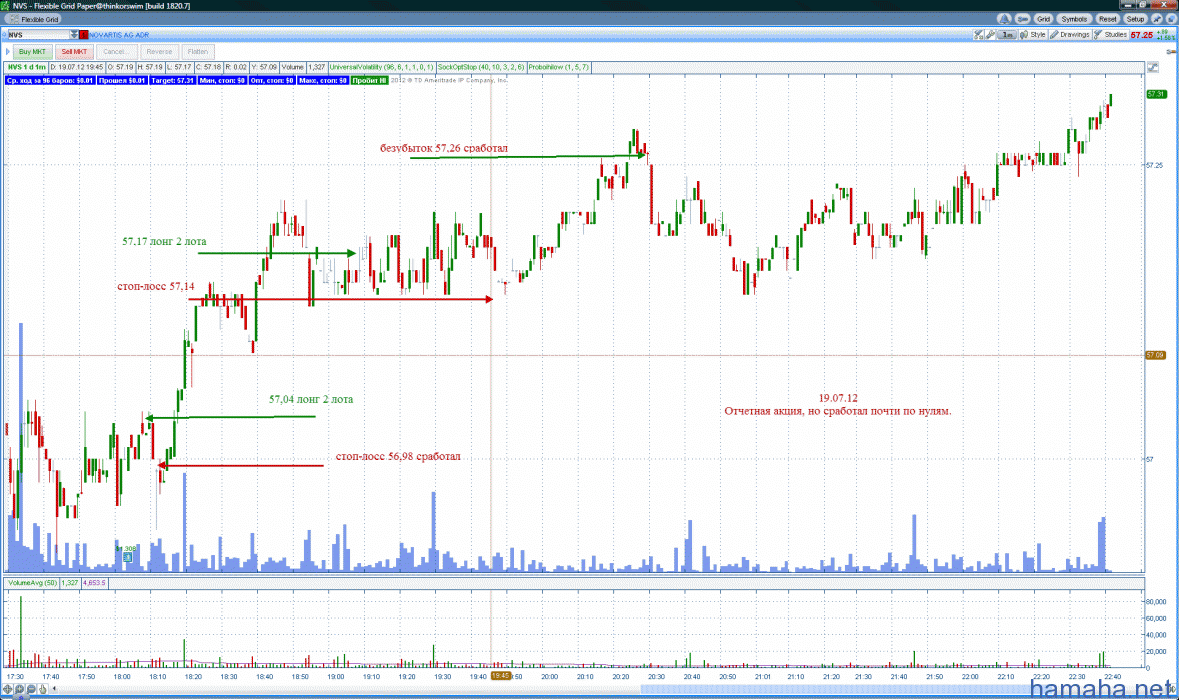Click the Reverse position button
1179x700 pixels.
pos(159,52)
